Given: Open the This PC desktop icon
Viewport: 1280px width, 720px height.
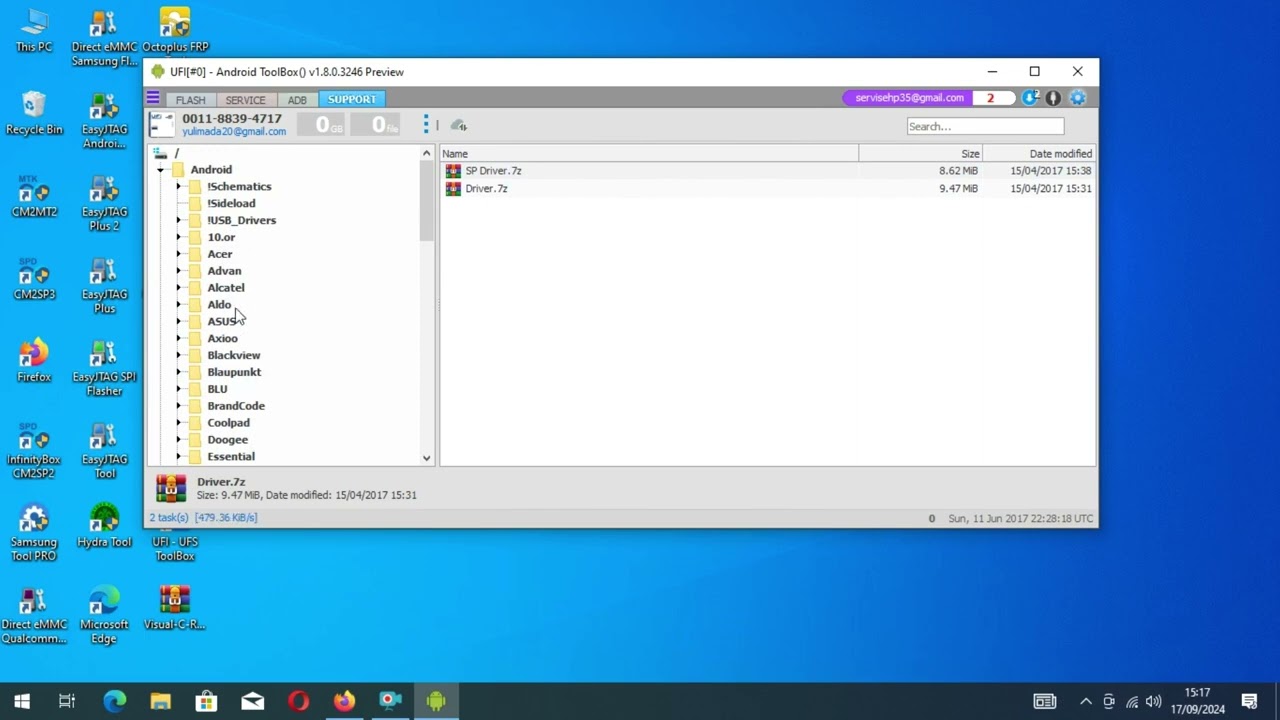Looking at the screenshot, I should coord(34,31).
